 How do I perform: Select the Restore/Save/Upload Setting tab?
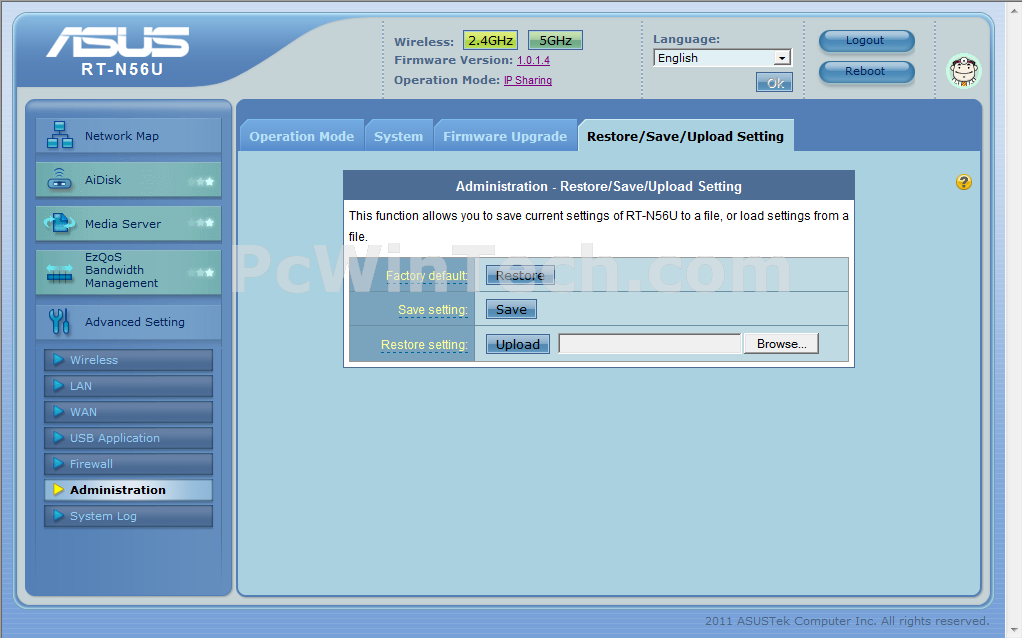pyautogui.click(x=686, y=136)
